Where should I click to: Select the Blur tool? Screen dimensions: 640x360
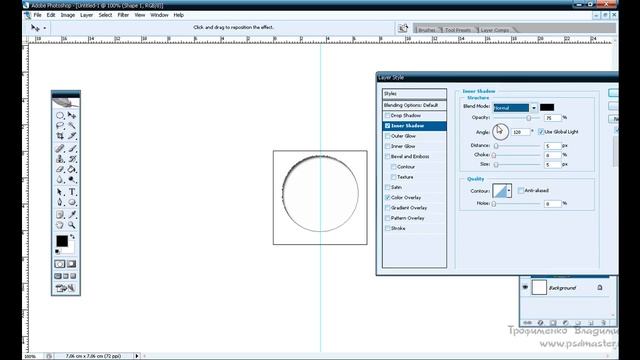click(x=60, y=179)
